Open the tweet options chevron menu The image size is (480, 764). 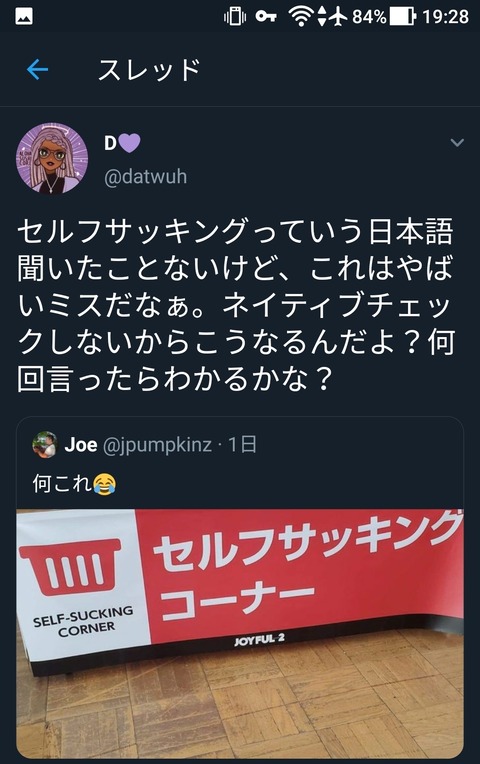click(x=457, y=143)
